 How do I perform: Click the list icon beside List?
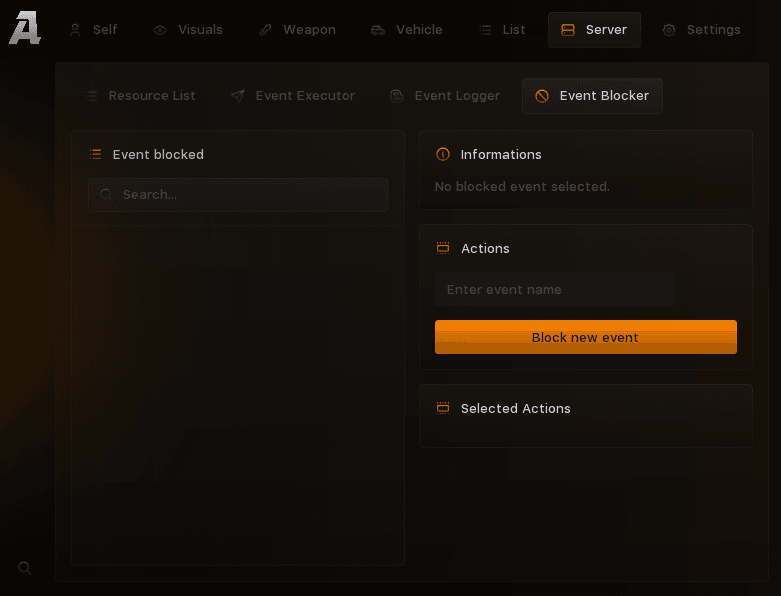click(x=485, y=30)
